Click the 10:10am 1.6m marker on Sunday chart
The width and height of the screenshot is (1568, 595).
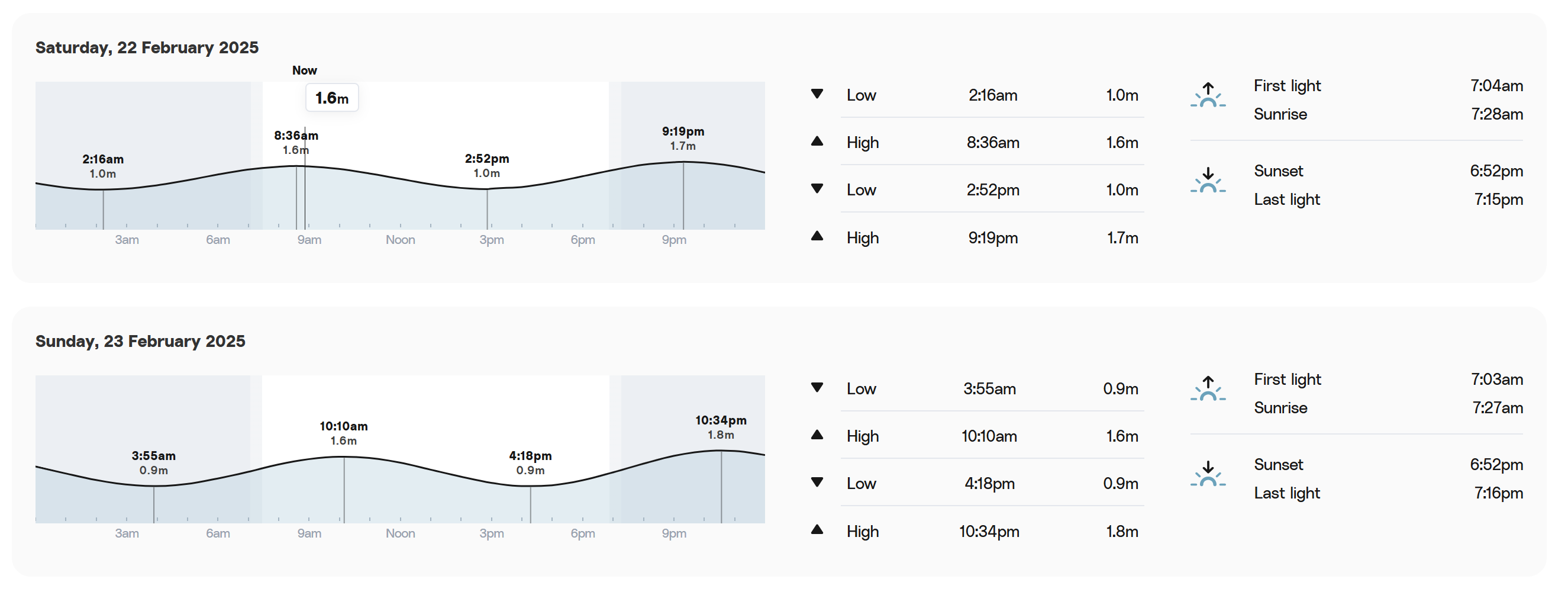[x=344, y=433]
